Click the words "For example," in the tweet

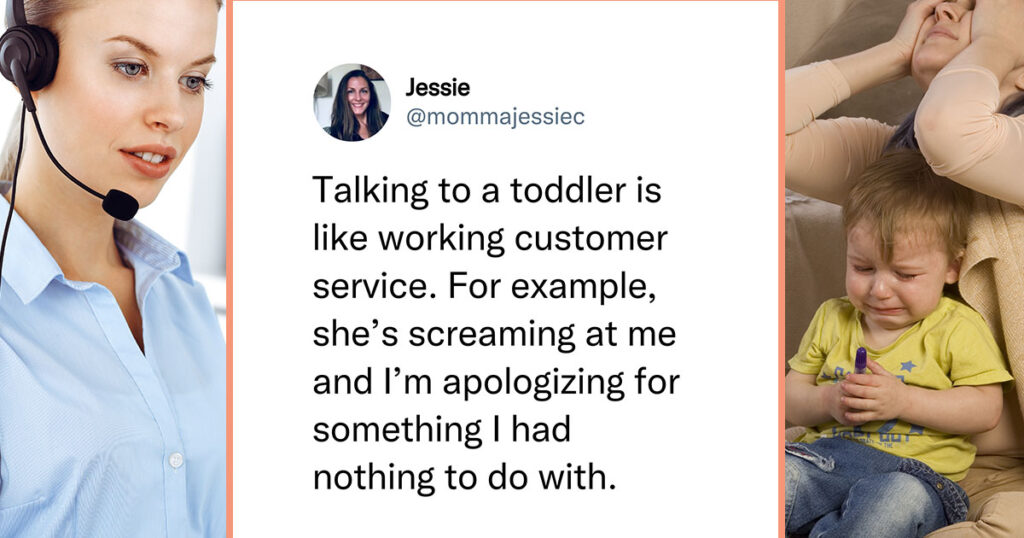click(x=552, y=288)
